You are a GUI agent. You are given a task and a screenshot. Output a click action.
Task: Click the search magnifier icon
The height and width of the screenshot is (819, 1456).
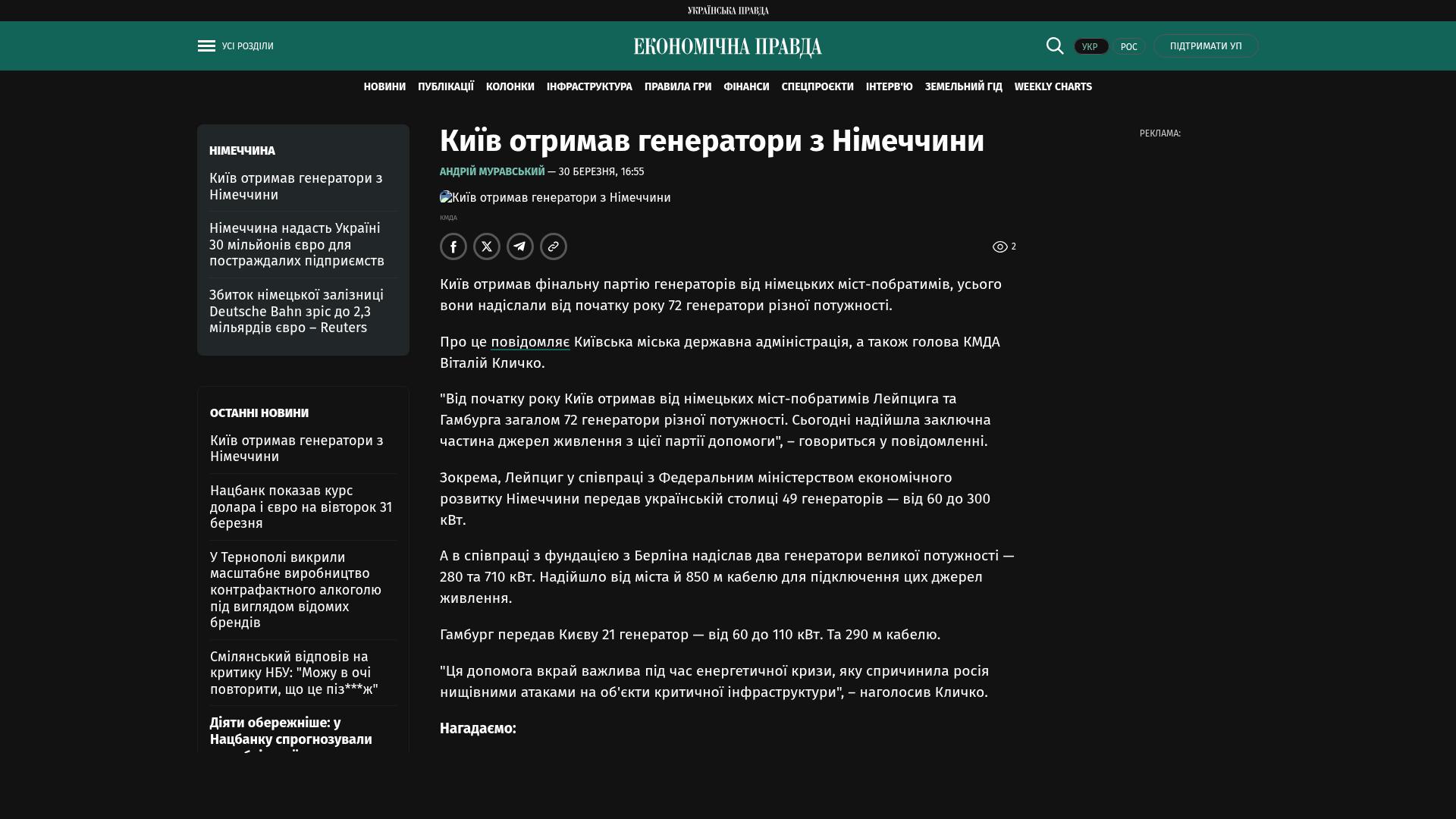pyautogui.click(x=1055, y=45)
